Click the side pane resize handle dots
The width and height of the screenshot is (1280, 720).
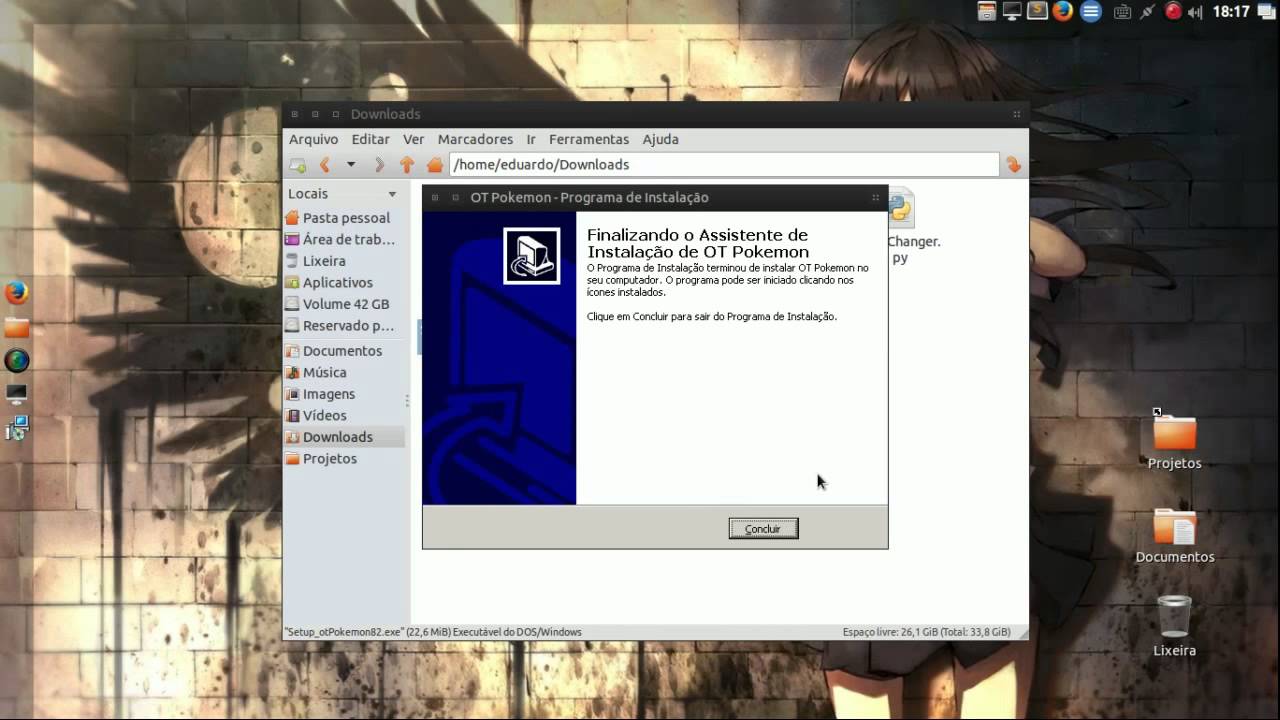[407, 400]
